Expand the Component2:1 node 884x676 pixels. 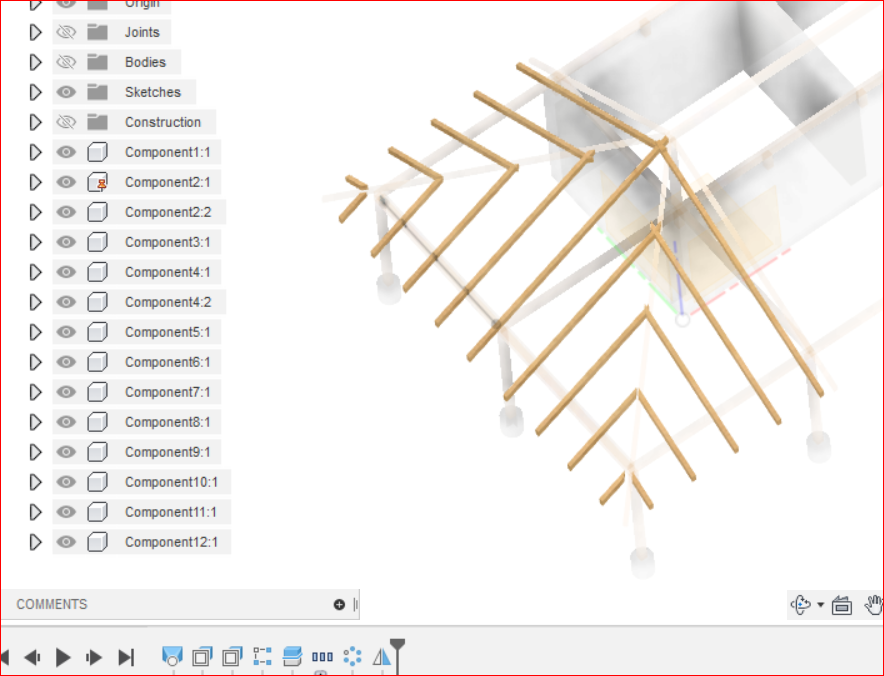(36, 182)
